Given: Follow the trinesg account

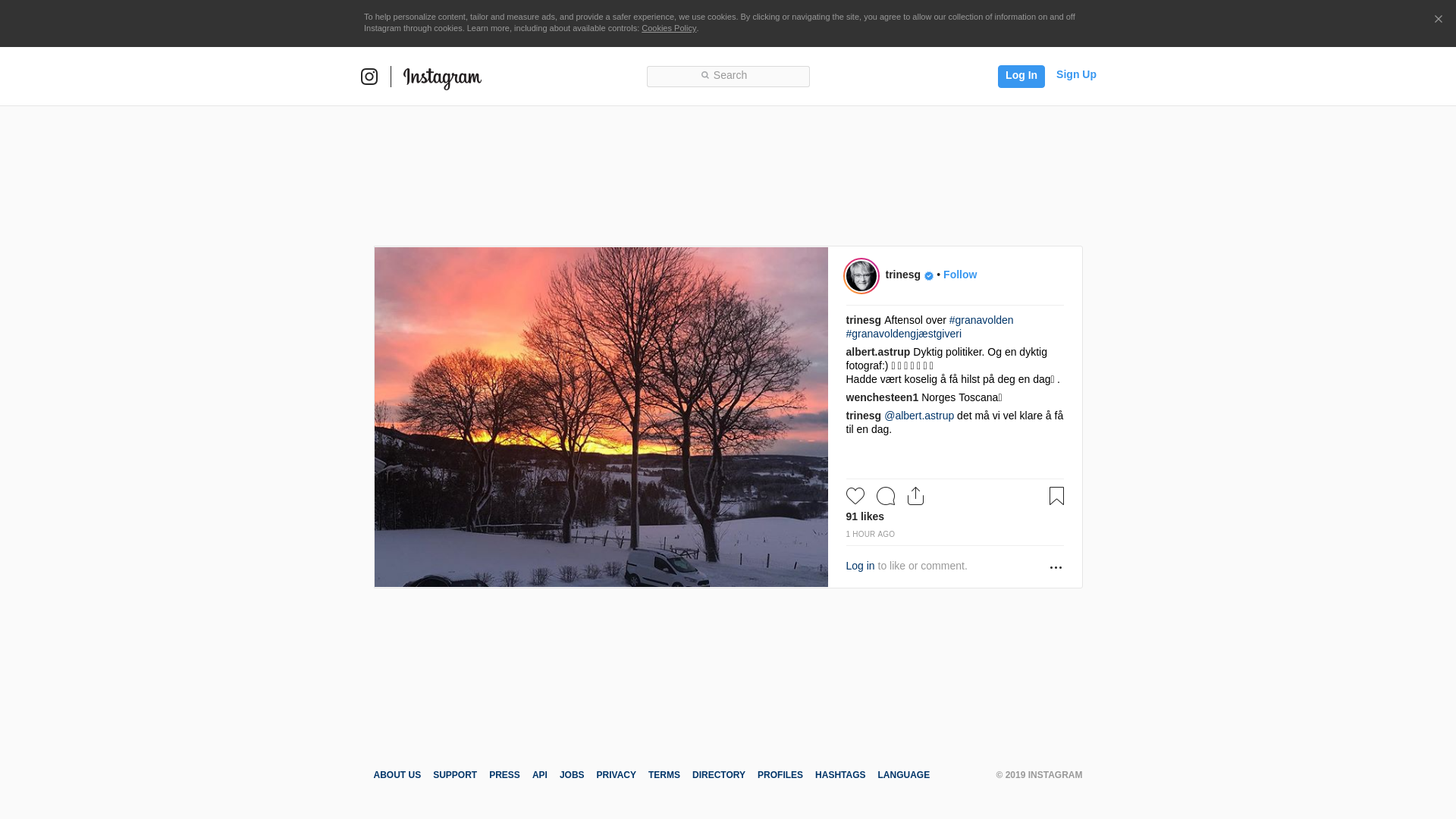Looking at the screenshot, I should point(960,275).
